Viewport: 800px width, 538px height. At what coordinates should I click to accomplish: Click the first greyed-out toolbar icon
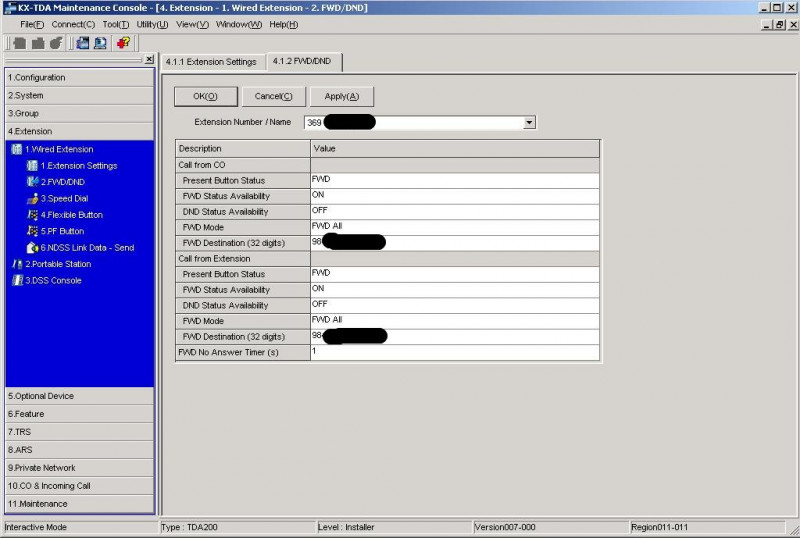click(20, 43)
